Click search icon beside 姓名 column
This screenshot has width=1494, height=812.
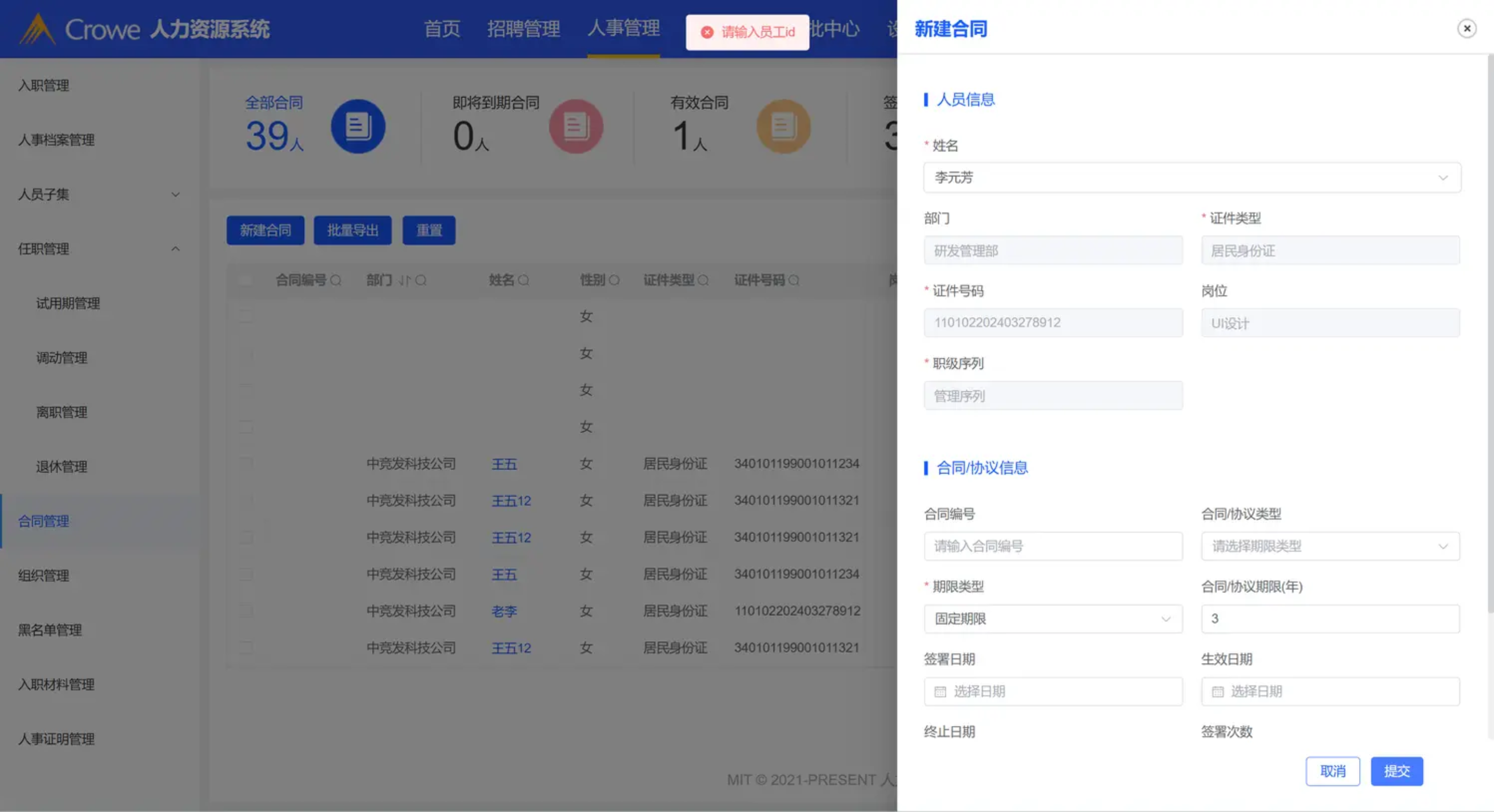coord(523,281)
